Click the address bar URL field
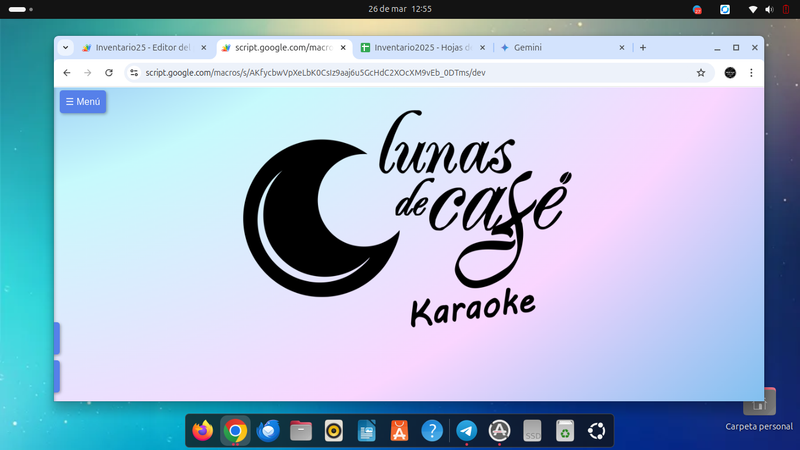This screenshot has height=450, width=800. (400, 73)
